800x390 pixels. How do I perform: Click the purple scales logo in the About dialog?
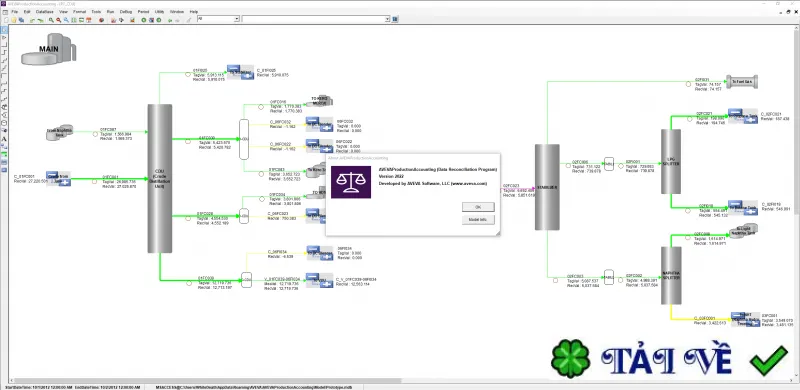[x=351, y=182]
